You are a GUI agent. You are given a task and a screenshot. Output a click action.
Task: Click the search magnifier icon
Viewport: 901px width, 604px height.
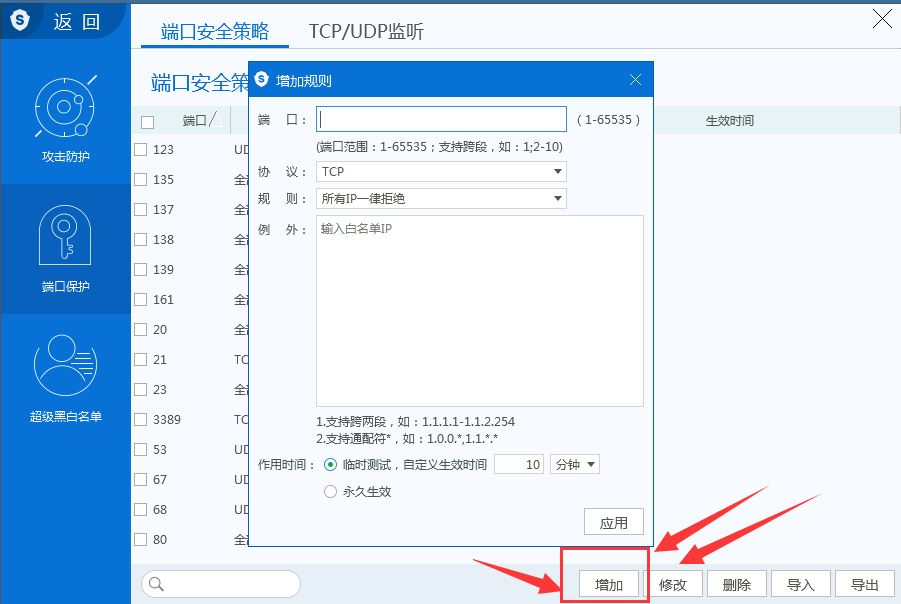(x=156, y=584)
